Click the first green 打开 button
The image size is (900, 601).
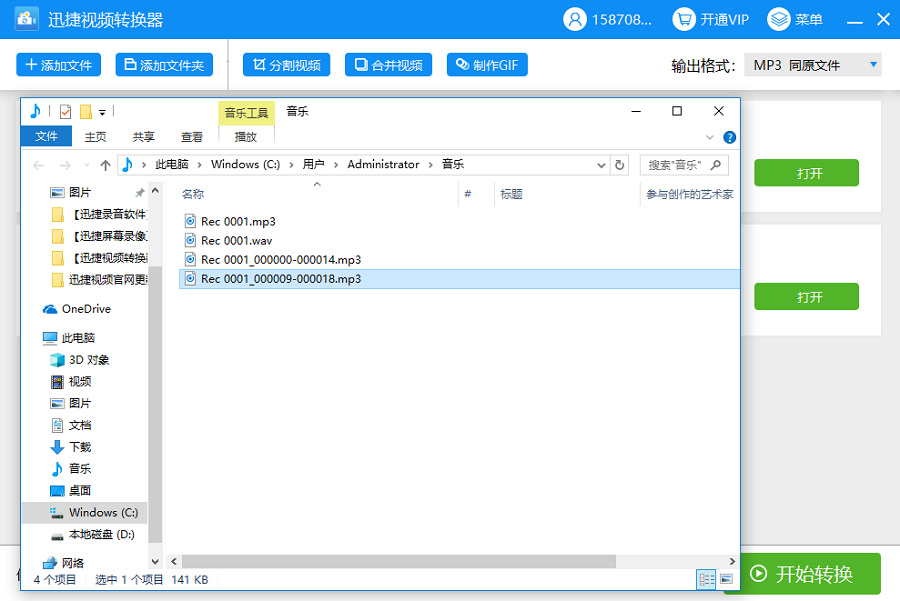(x=806, y=173)
